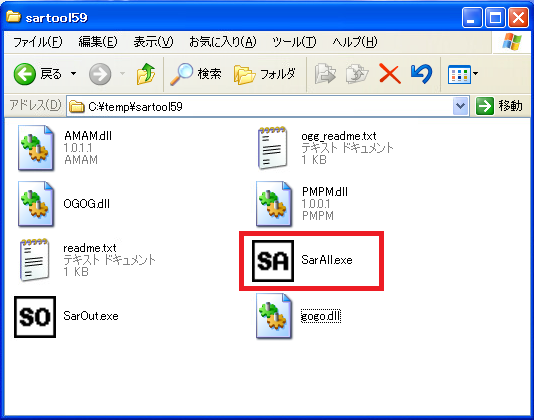
Task: Open the 検索 search tool
Action: (195, 74)
